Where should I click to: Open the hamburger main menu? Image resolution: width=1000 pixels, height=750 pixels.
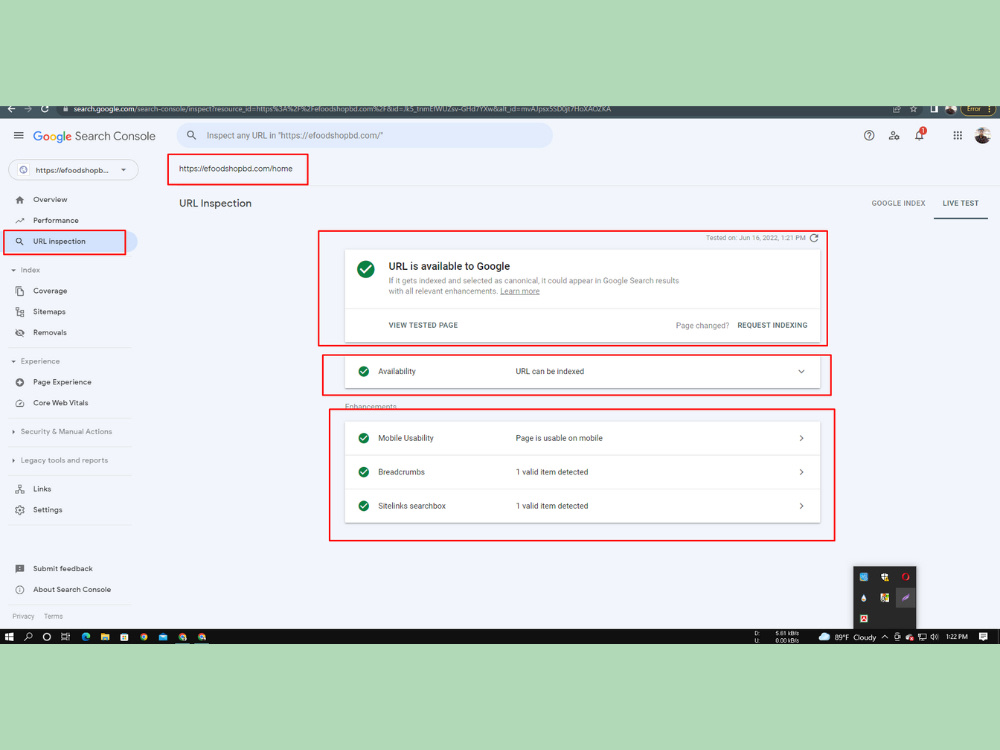(18, 135)
